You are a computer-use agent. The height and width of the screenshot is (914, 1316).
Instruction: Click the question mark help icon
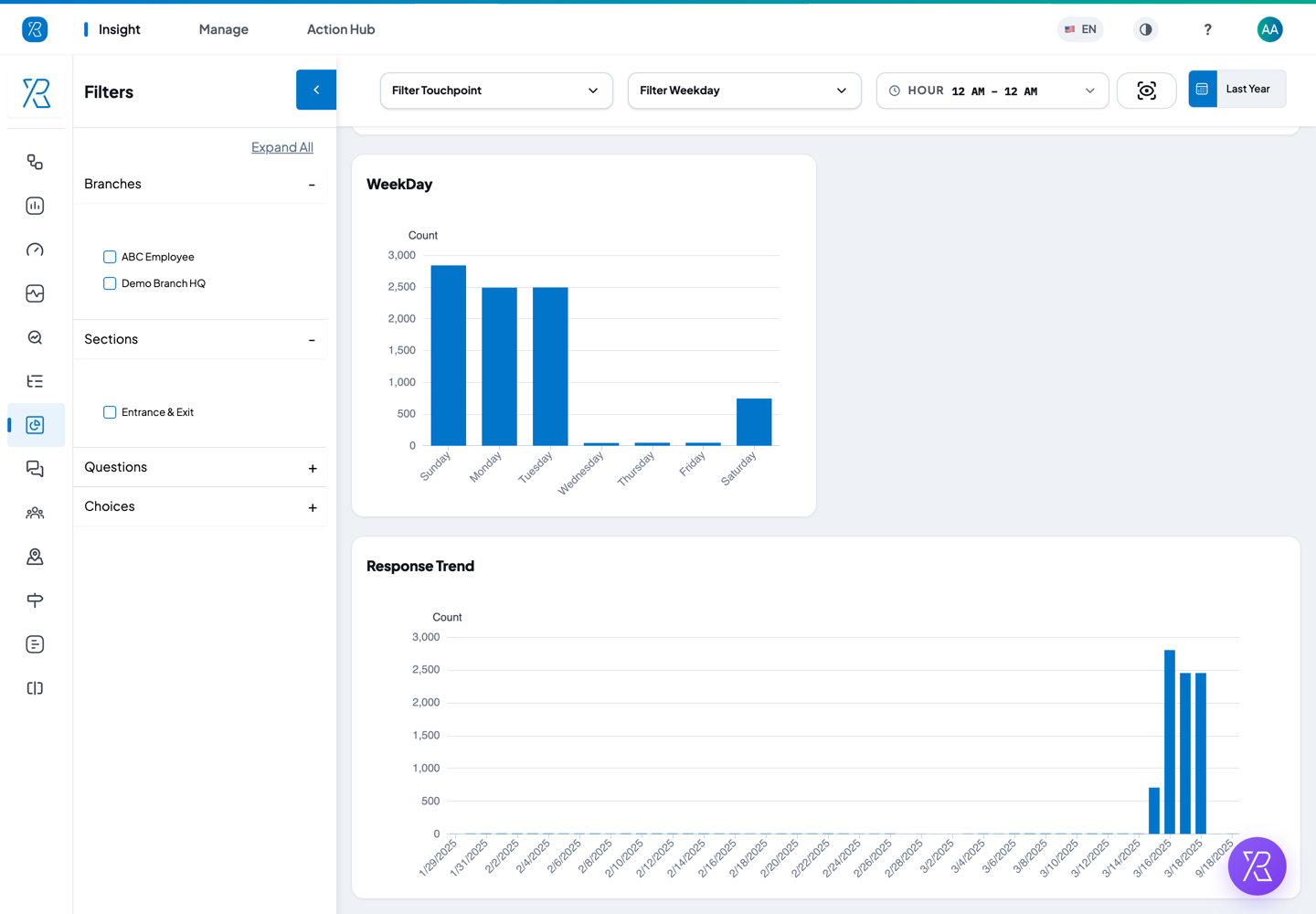coord(1207,29)
